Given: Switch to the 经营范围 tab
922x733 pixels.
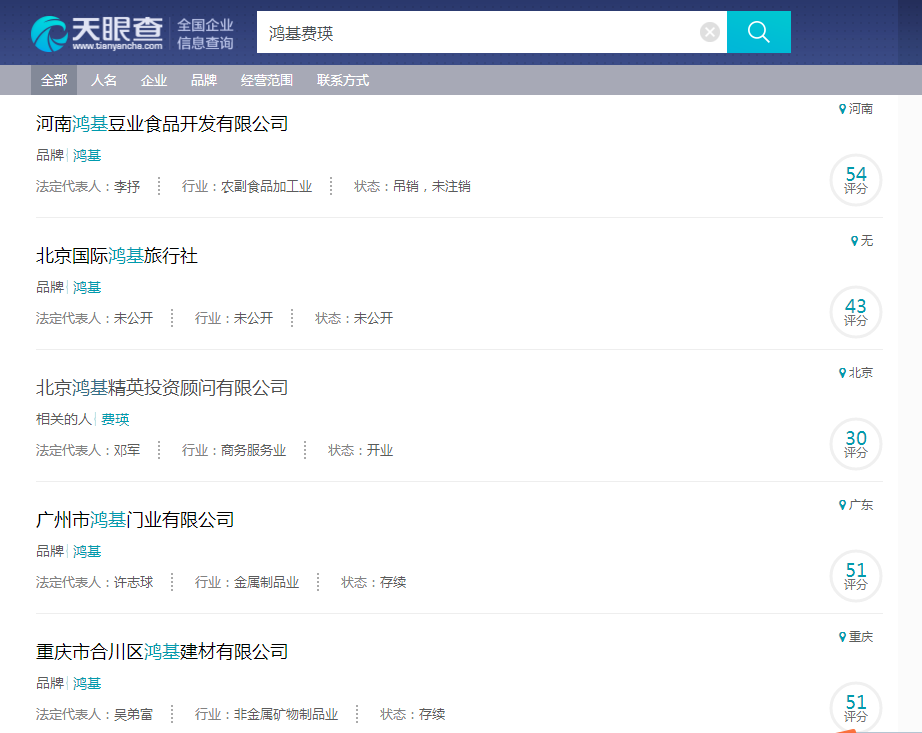Looking at the screenshot, I should tap(267, 80).
